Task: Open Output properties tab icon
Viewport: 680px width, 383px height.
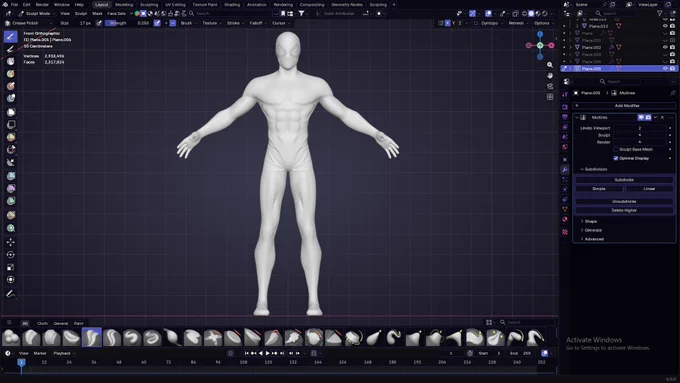Action: coord(565,117)
